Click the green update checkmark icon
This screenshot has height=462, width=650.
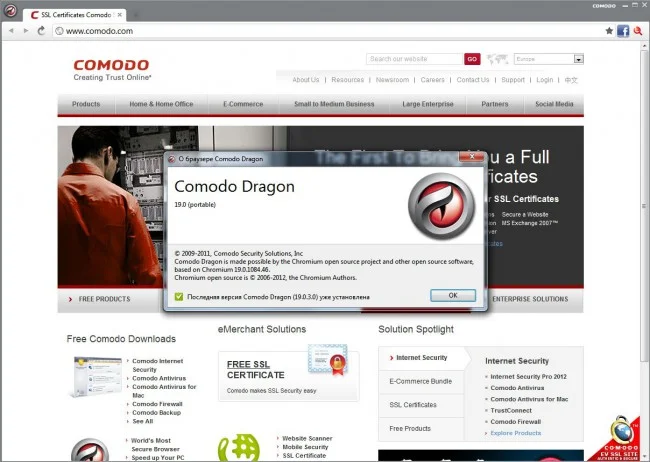179,297
